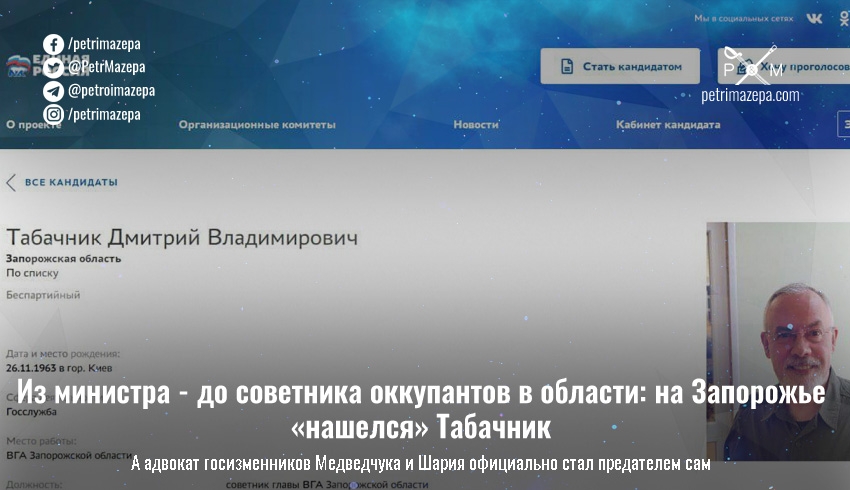
Task: Click the Instagram camera icon
Action: (53, 114)
